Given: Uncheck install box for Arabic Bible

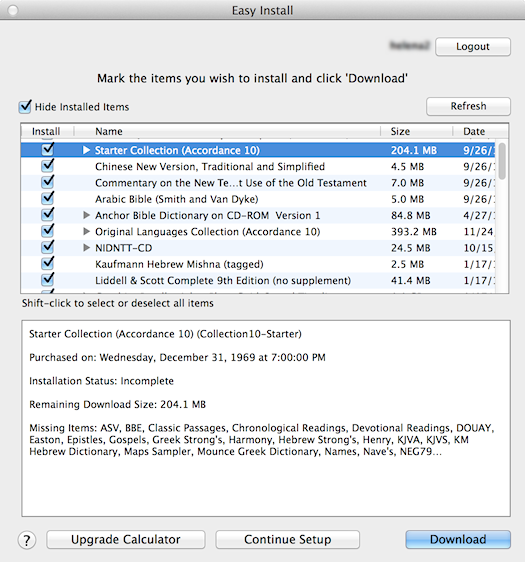Looking at the screenshot, I should (x=48, y=198).
